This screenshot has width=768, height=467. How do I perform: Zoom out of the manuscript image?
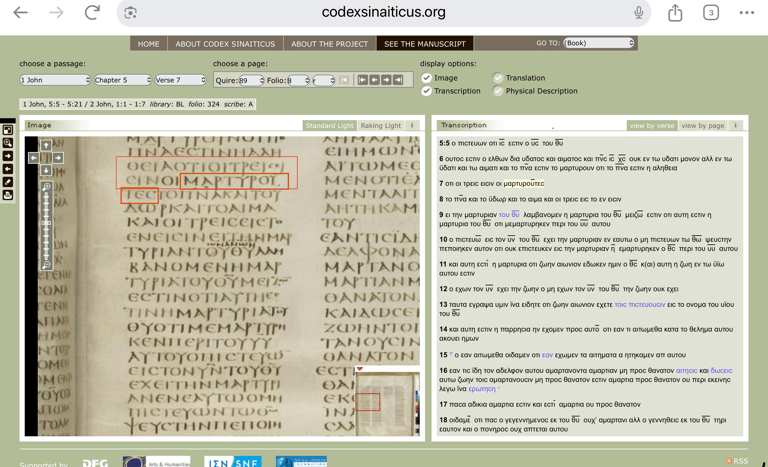(x=46, y=265)
